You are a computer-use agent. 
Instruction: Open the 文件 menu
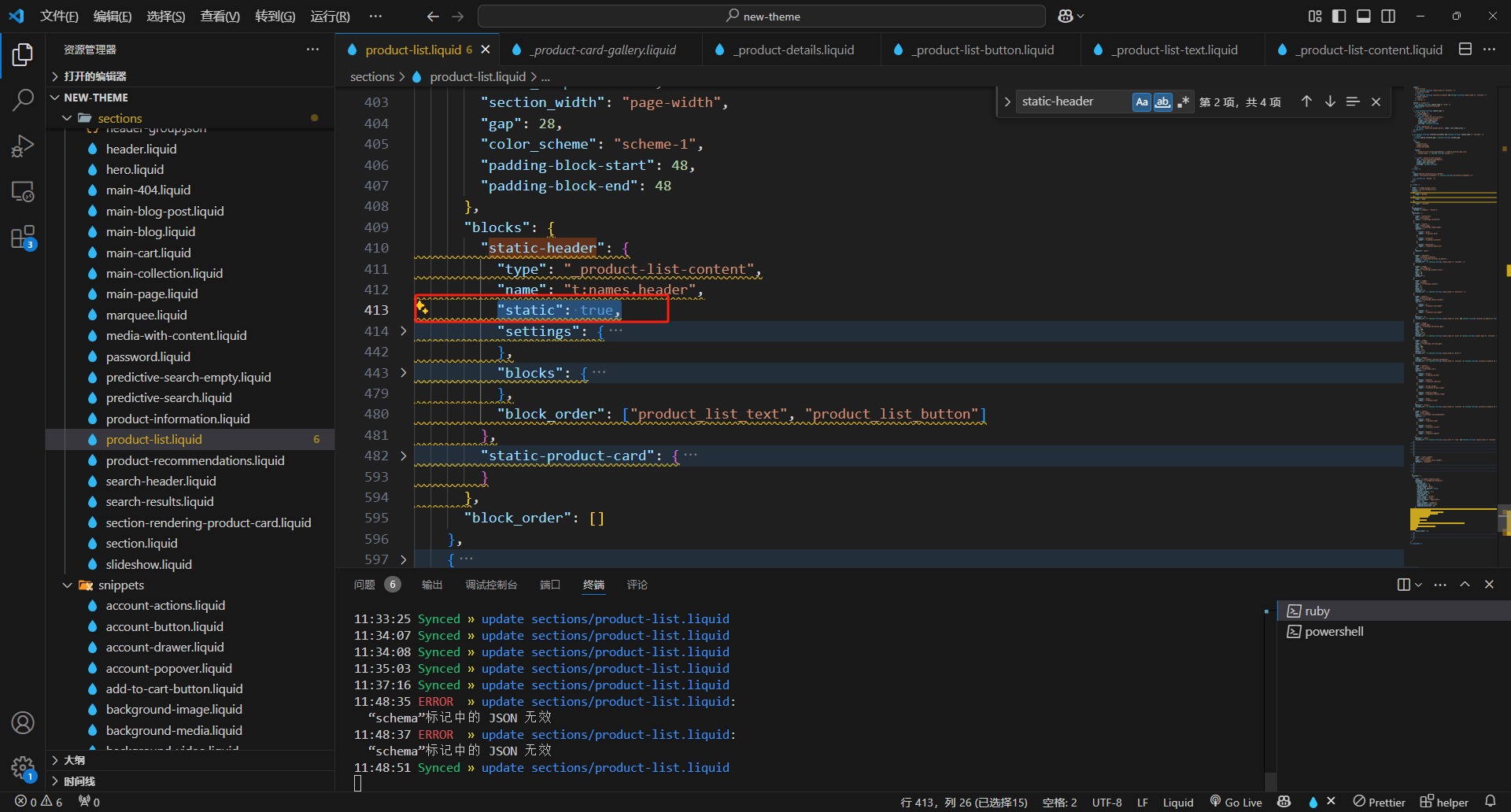coord(59,16)
